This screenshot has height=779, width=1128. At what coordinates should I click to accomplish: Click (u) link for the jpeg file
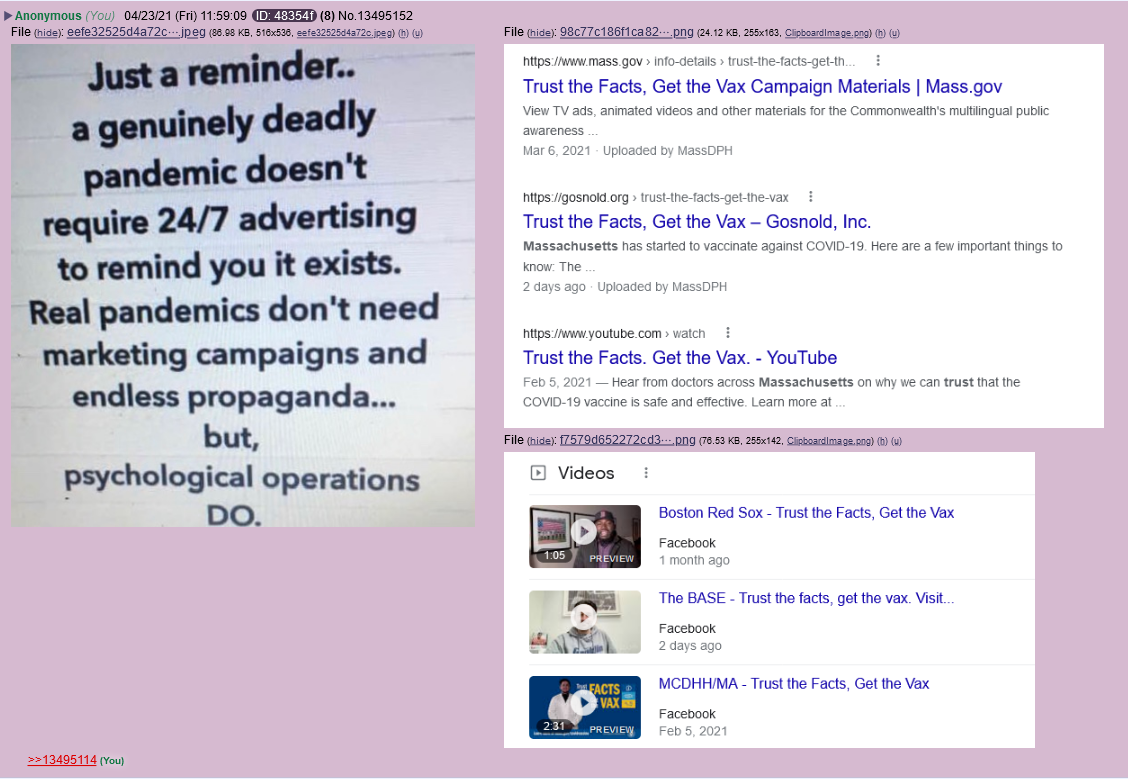(x=417, y=33)
